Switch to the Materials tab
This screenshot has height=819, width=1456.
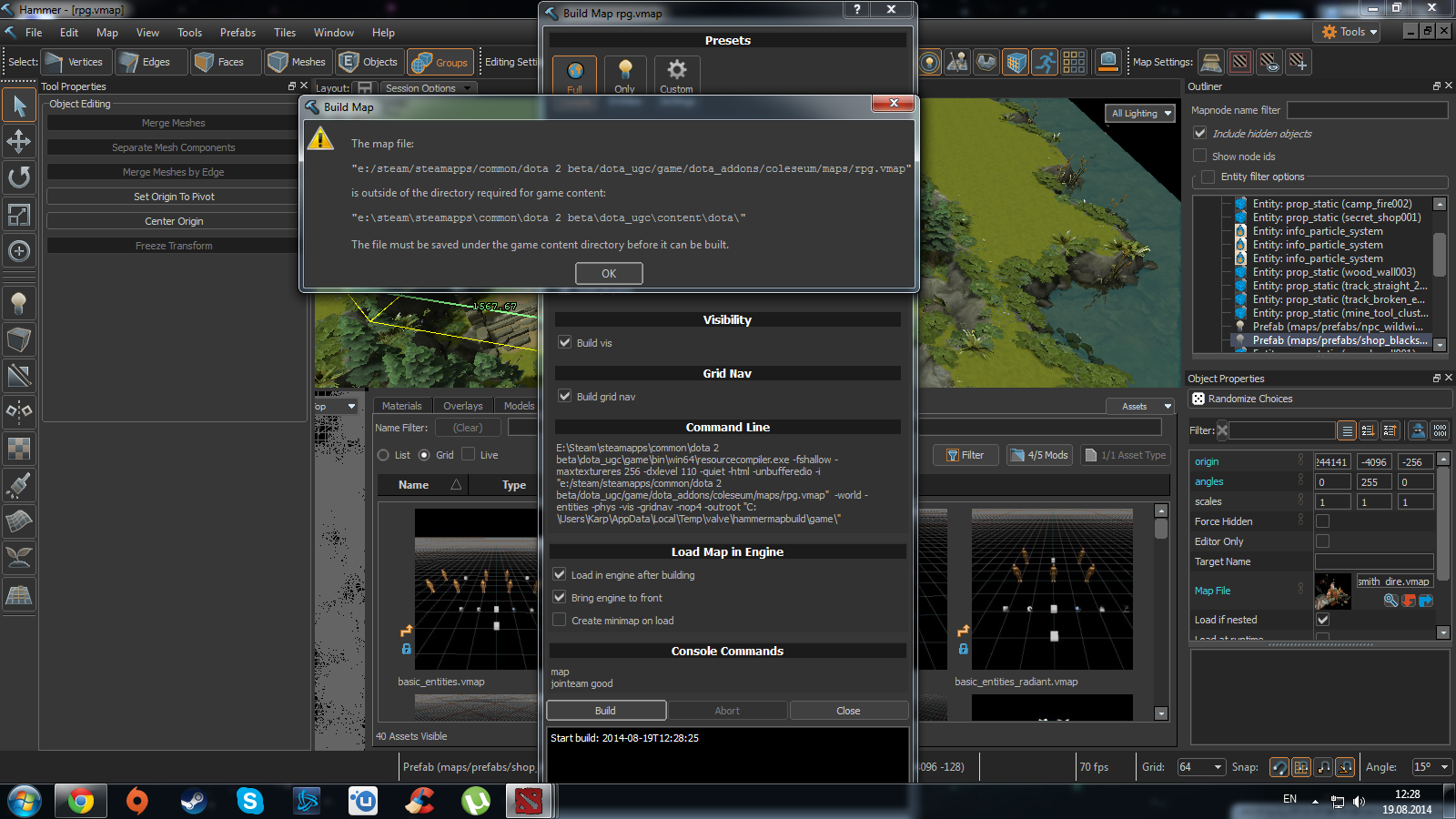(x=401, y=406)
